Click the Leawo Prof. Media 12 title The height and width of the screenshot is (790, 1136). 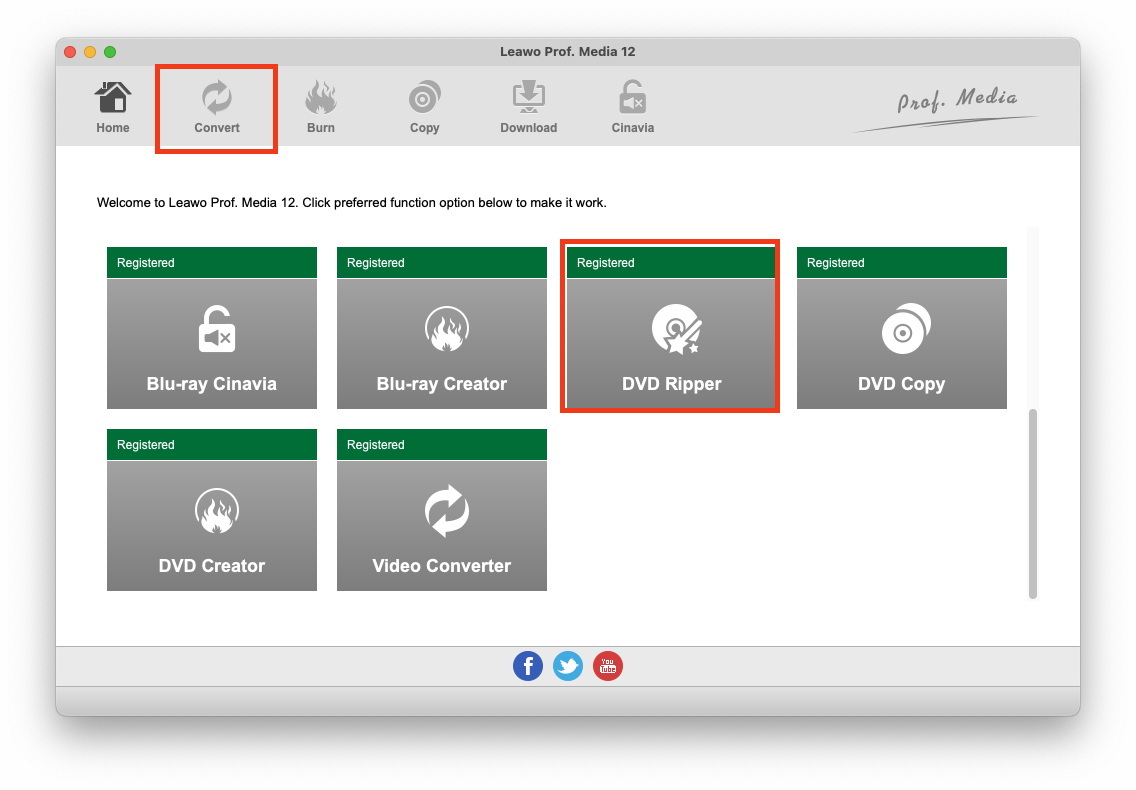pyautogui.click(x=567, y=51)
